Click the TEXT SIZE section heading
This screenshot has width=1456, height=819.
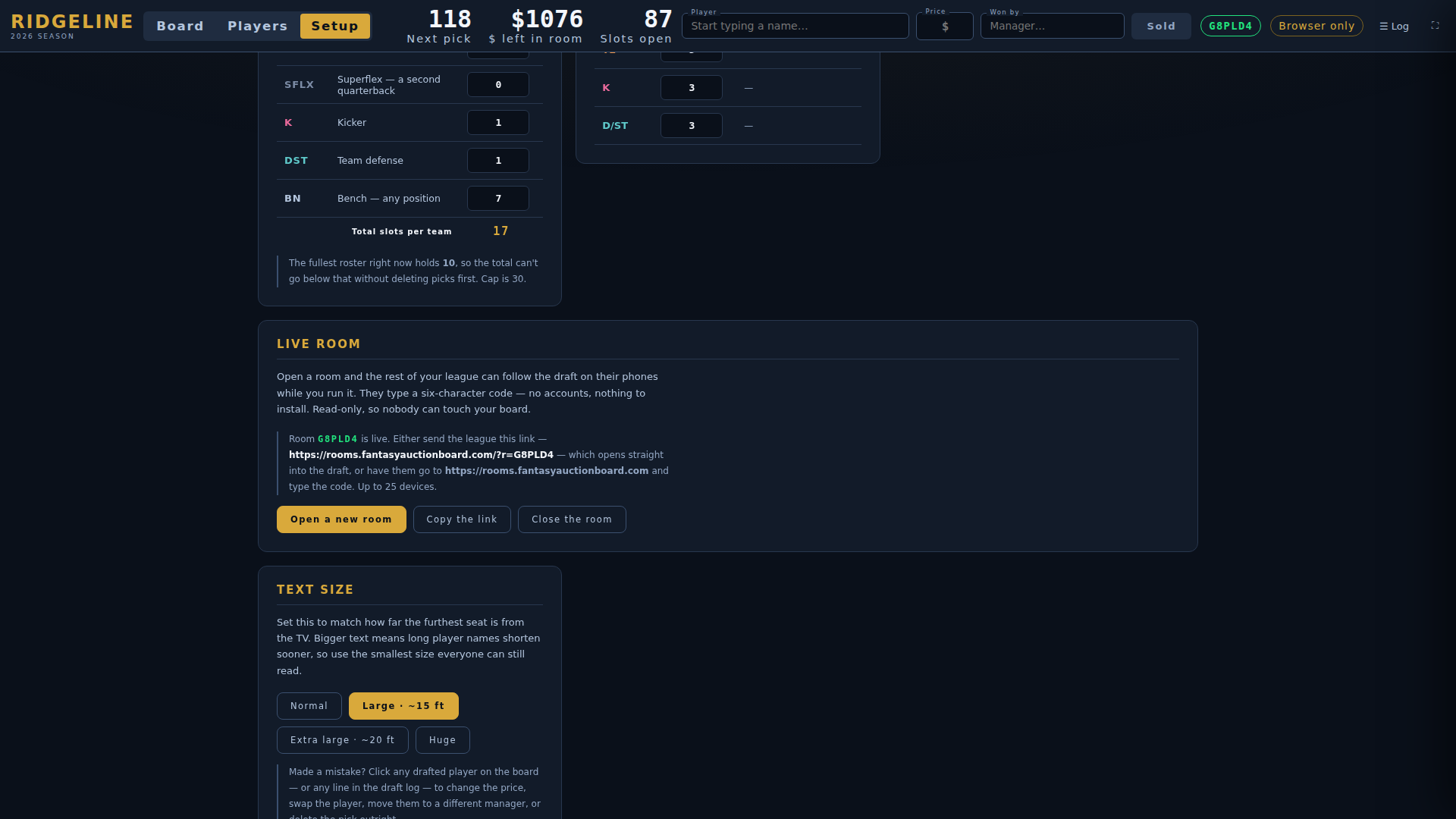pos(315,590)
